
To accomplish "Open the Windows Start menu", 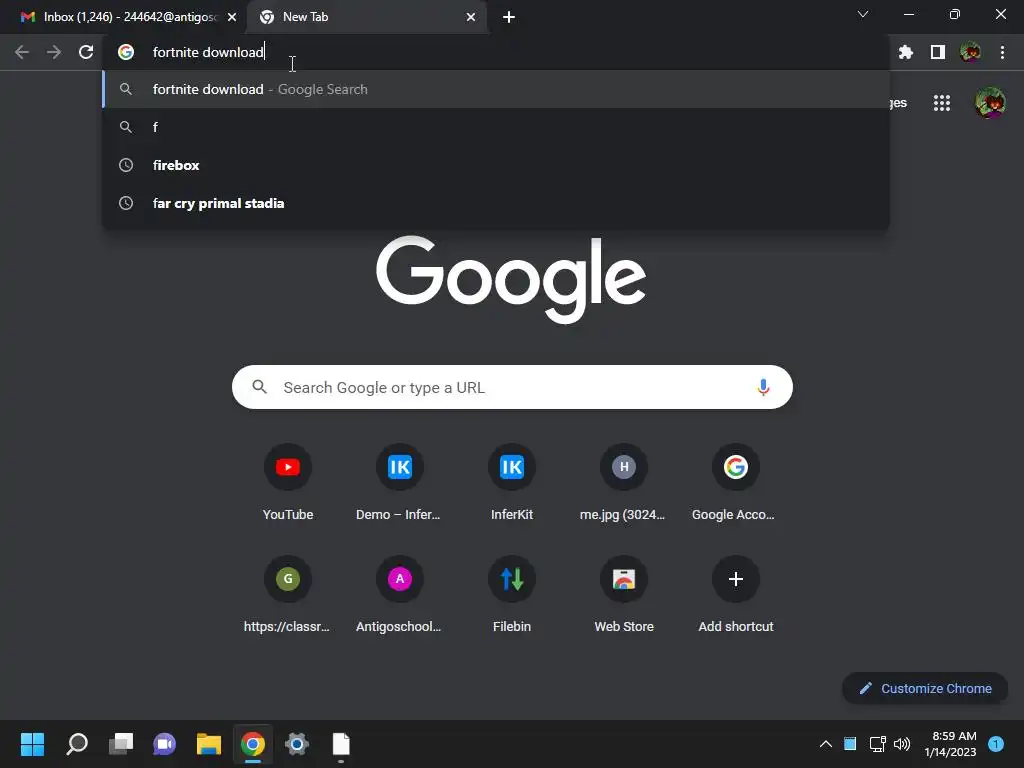I will (x=32, y=744).
